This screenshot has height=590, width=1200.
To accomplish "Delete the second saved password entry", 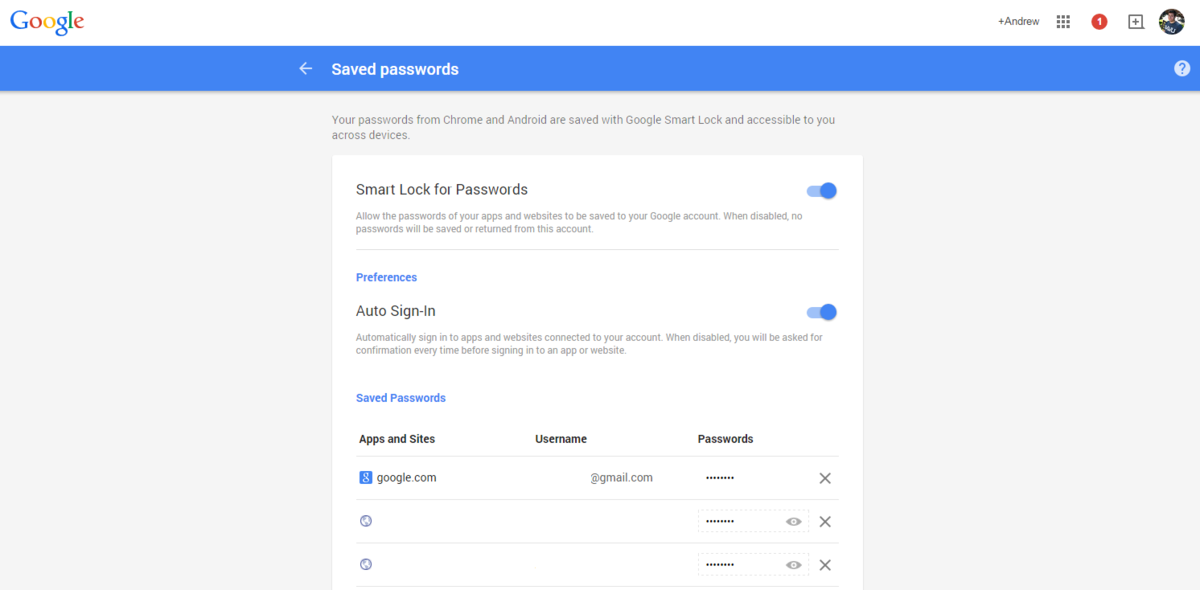I will (x=825, y=522).
